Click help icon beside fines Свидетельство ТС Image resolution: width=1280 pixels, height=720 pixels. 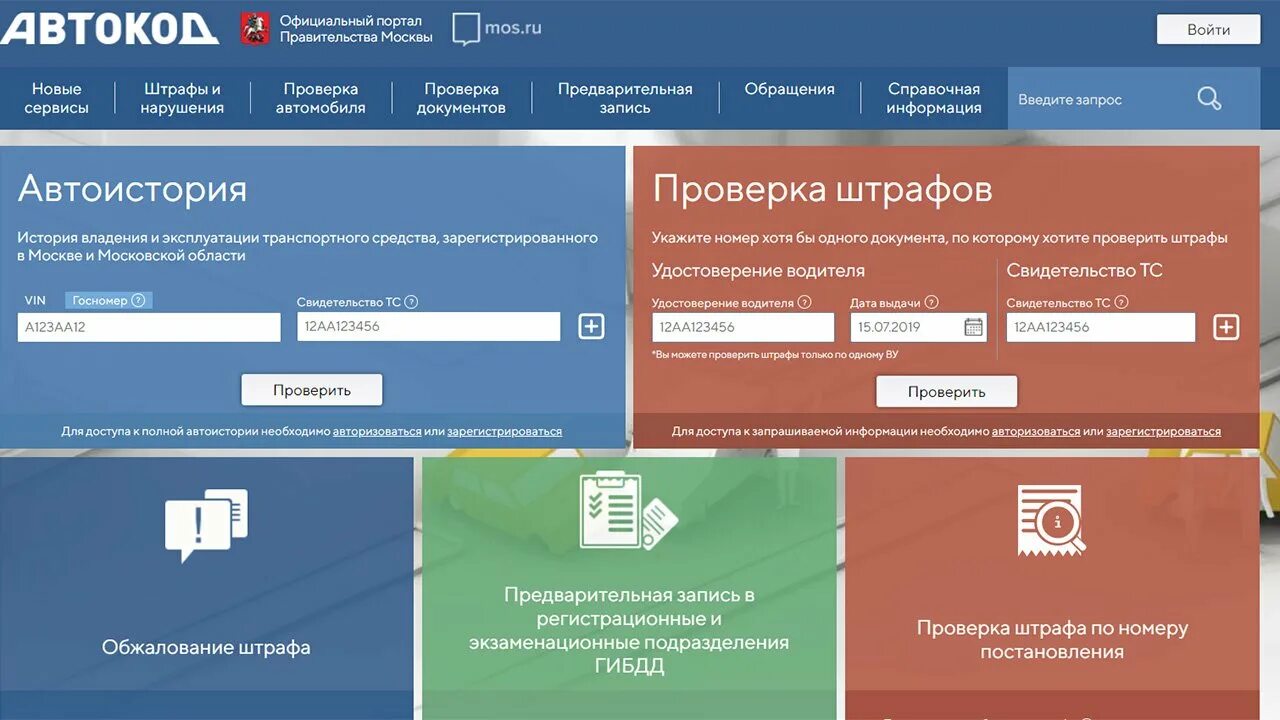click(1121, 302)
